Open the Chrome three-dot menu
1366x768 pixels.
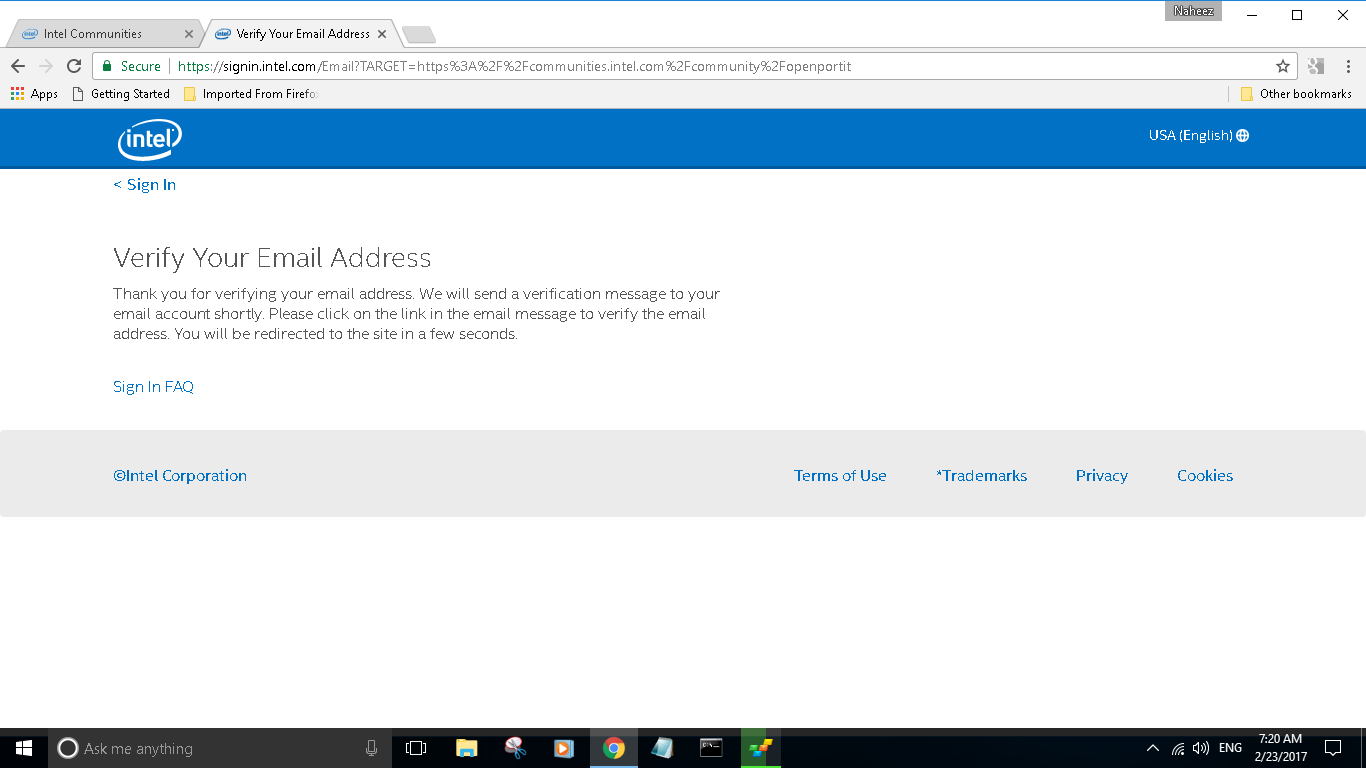1347,66
